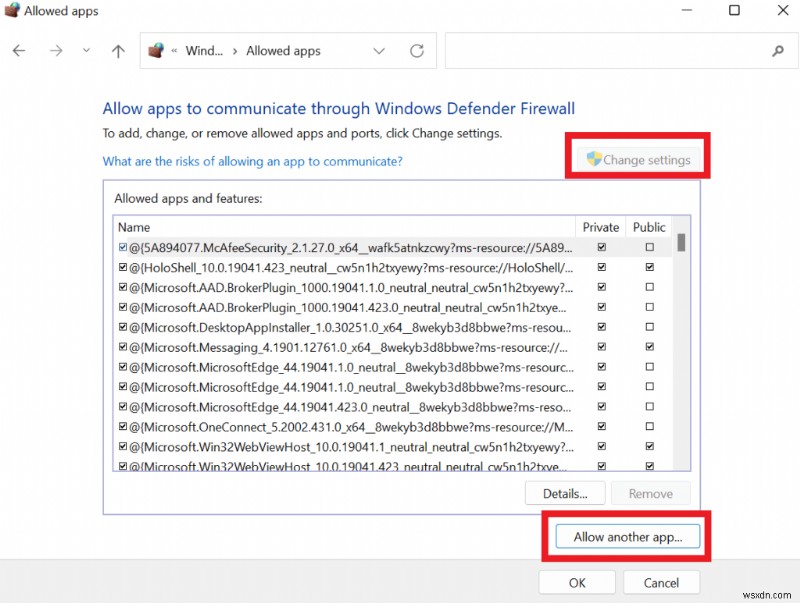This screenshot has height=603, width=800.
Task: Toggle Public checkbox for McAfeeSecurity
Action: point(649,247)
